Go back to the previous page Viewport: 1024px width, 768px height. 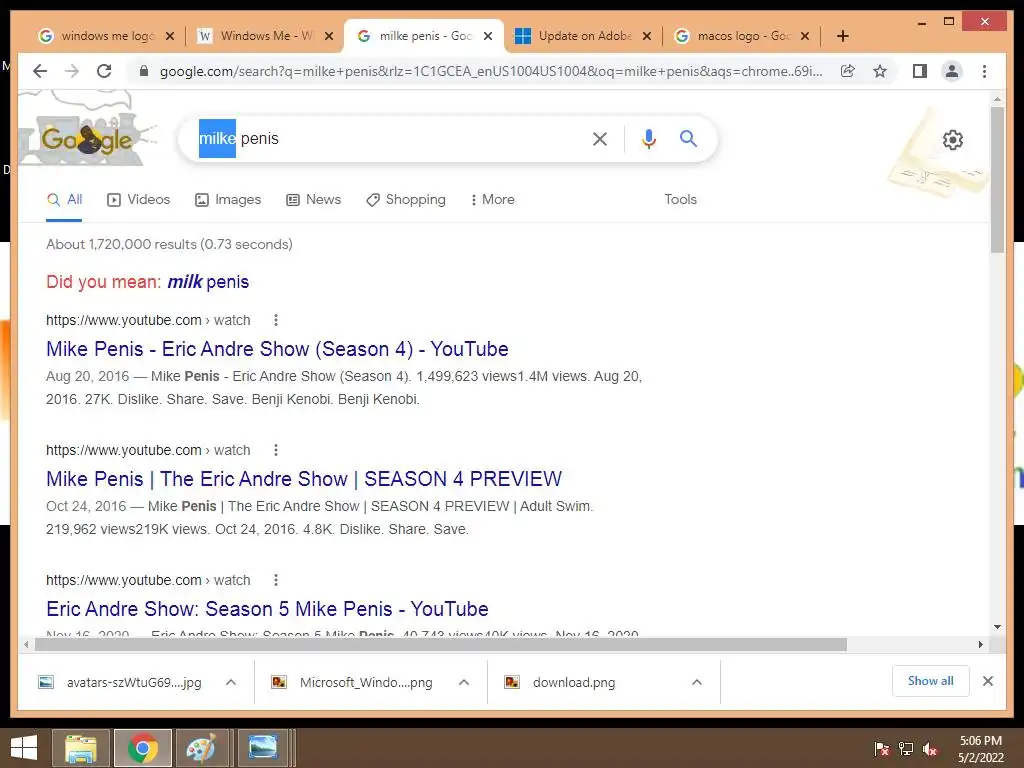(x=40, y=71)
